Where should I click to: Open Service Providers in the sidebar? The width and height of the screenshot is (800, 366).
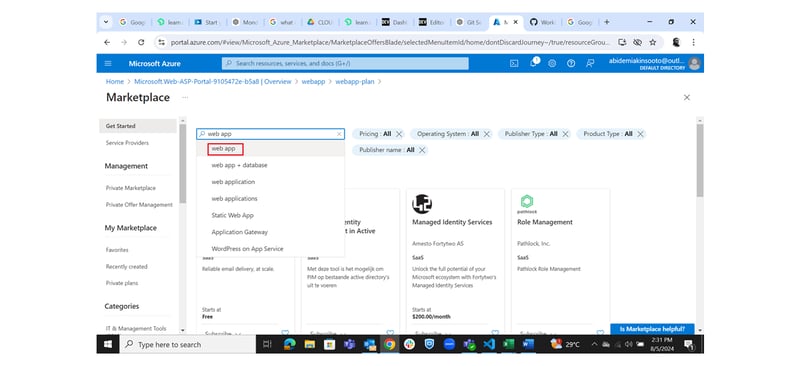coord(128,143)
